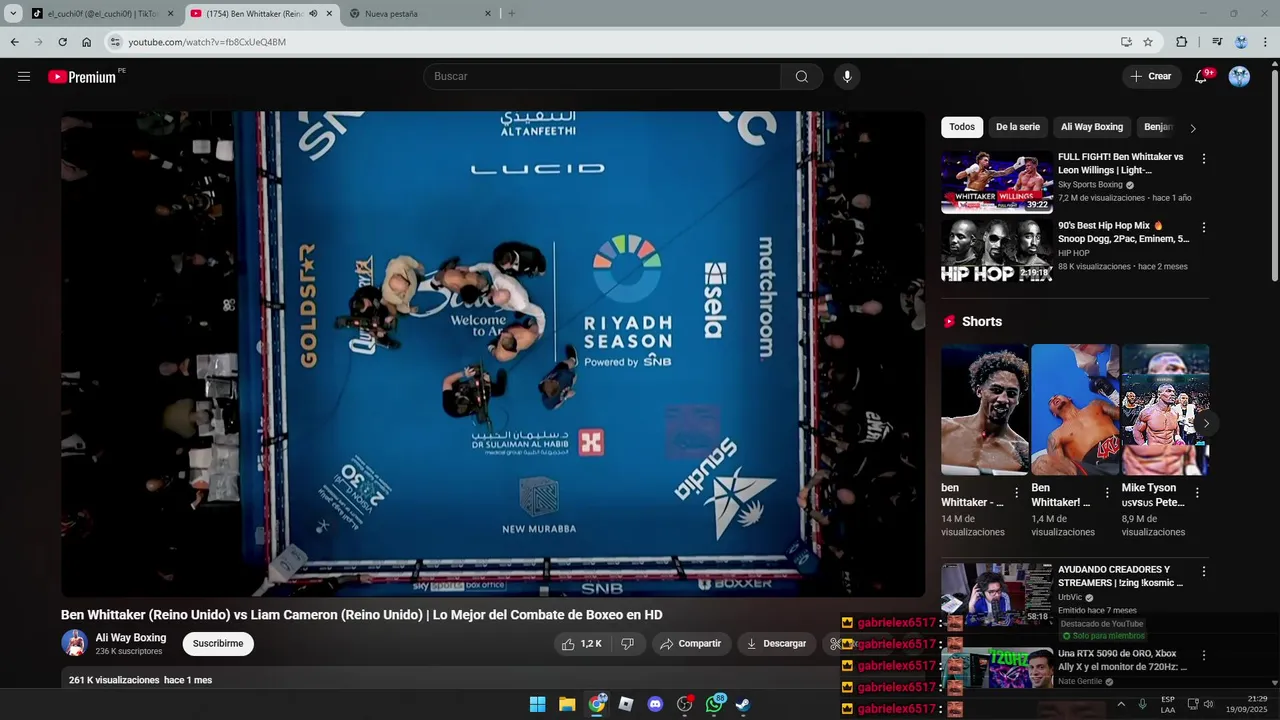Open Ali Way Boxing channel avatar
This screenshot has width=1280, height=720.
(74, 643)
